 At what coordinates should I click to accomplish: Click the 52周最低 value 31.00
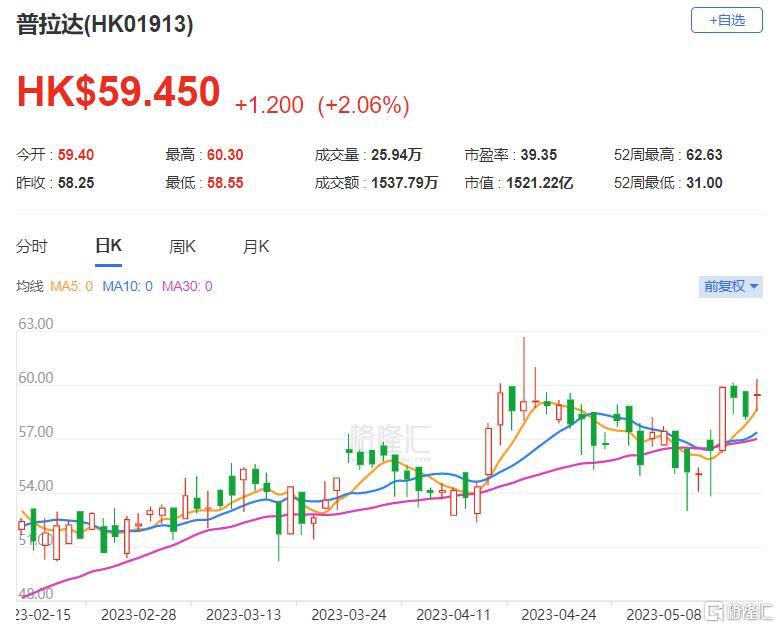pyautogui.click(x=704, y=183)
